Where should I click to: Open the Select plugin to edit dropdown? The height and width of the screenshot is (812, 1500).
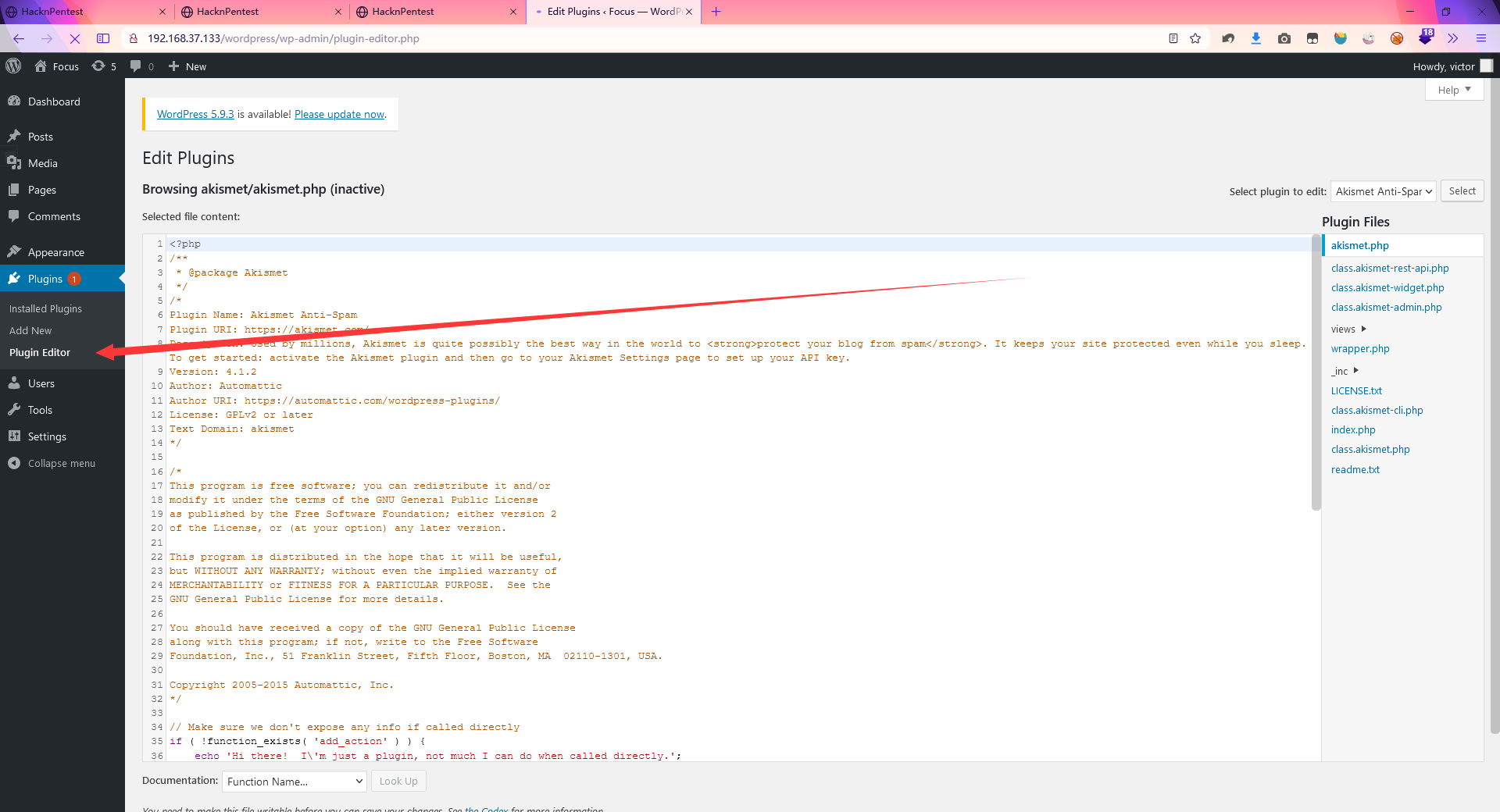pos(1383,191)
